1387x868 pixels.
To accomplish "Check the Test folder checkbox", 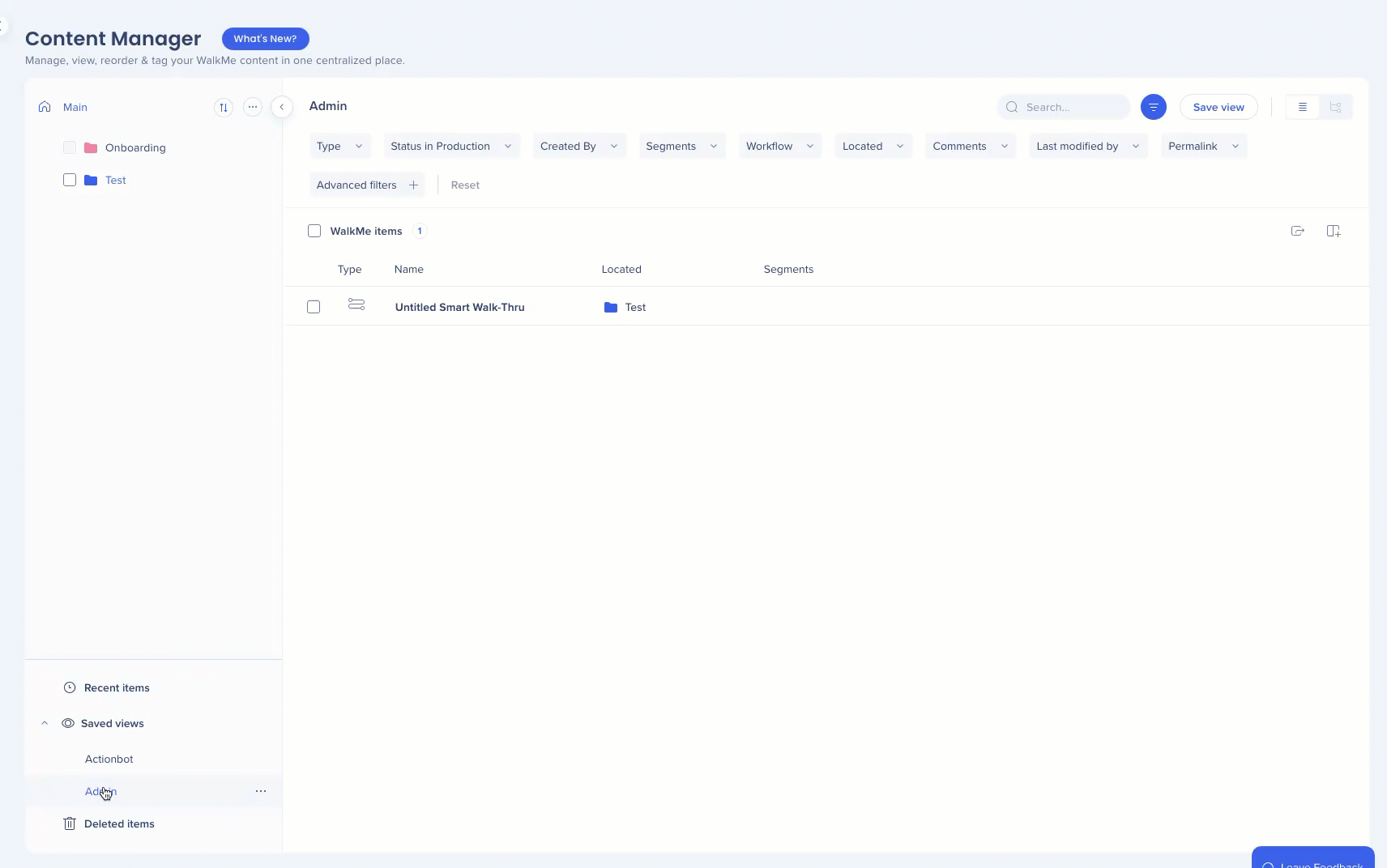I will click(70, 180).
